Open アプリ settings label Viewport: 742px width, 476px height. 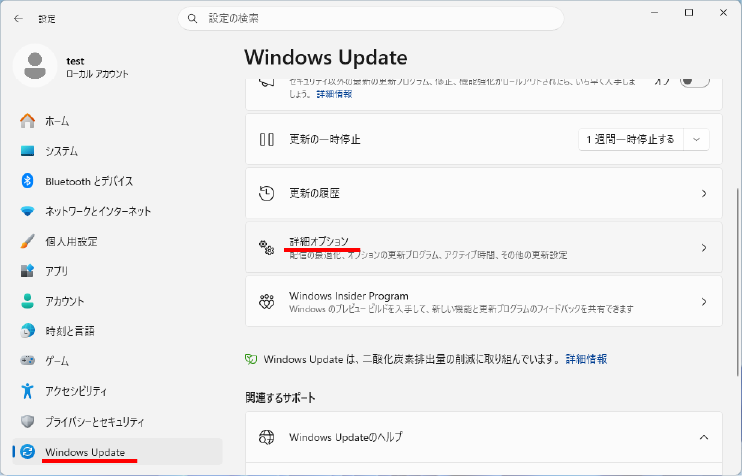point(57,271)
